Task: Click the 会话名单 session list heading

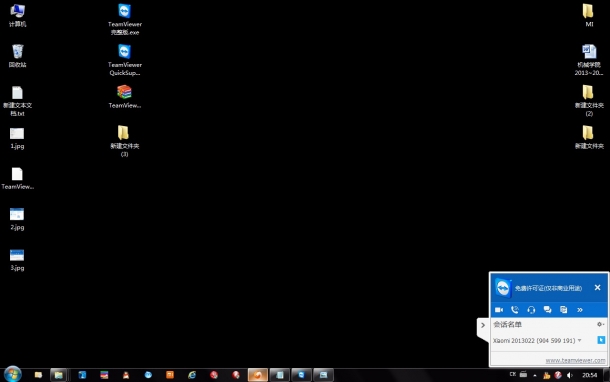Action: tap(507, 324)
